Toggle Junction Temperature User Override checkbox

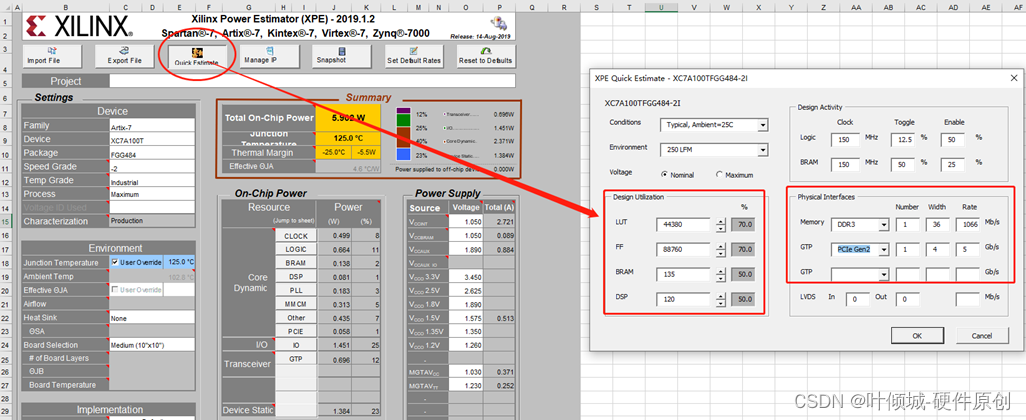tap(115, 262)
